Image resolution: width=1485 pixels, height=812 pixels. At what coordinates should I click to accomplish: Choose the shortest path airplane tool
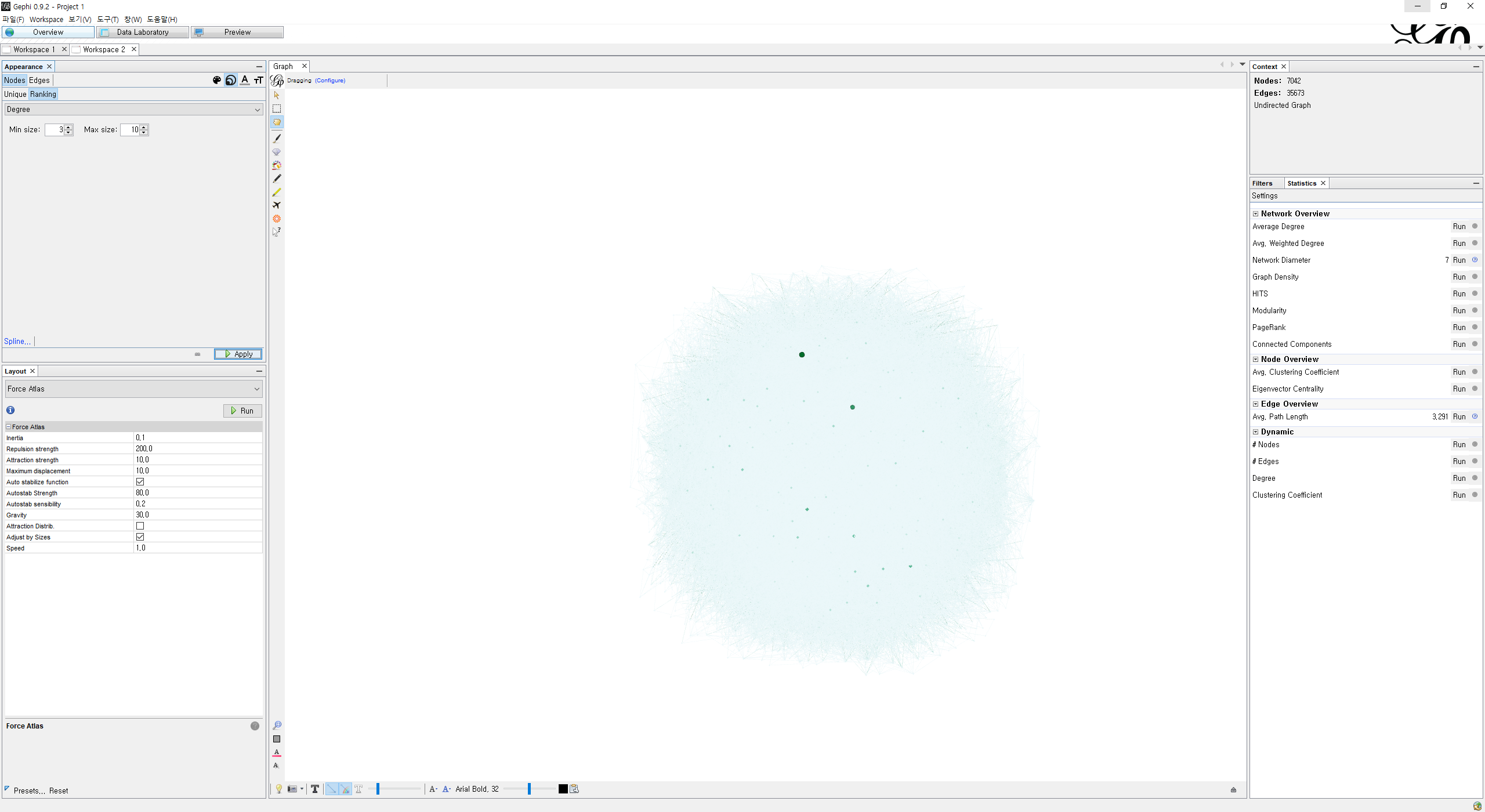click(277, 205)
